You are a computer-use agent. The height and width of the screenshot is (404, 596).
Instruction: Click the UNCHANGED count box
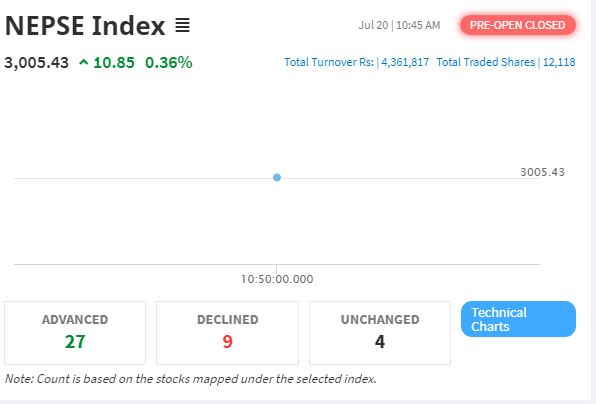click(x=380, y=333)
